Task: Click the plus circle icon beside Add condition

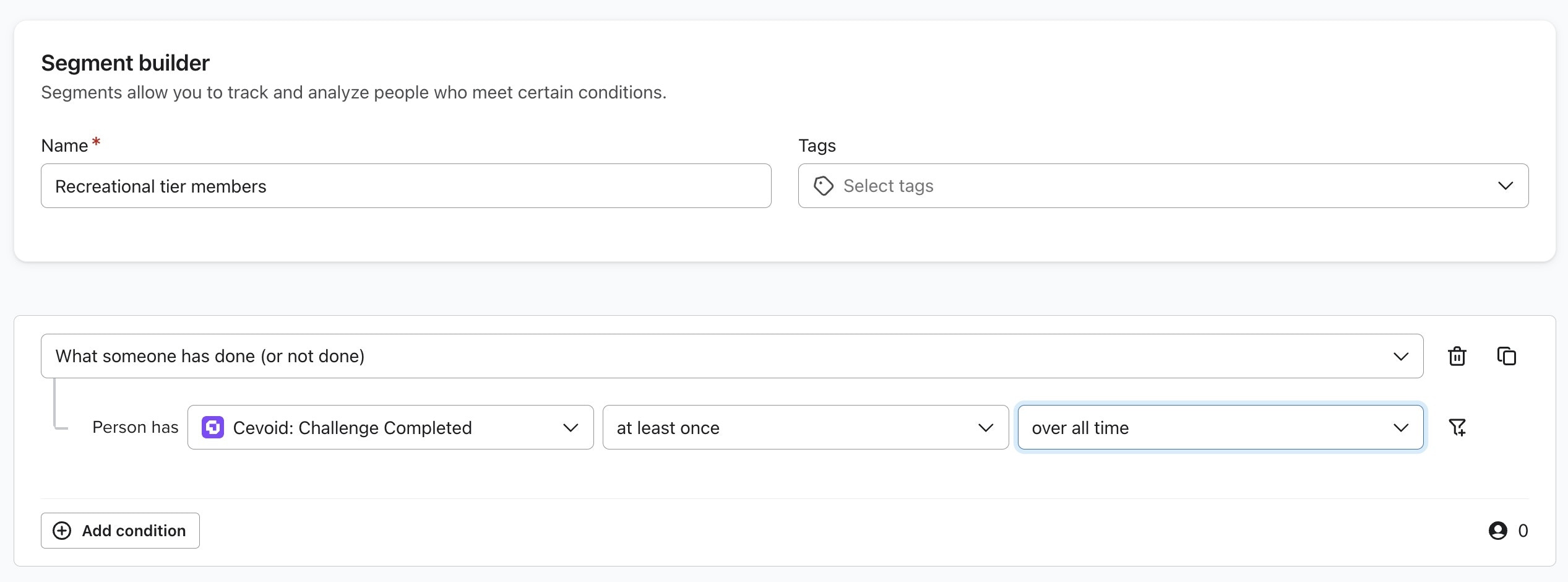Action: point(62,531)
